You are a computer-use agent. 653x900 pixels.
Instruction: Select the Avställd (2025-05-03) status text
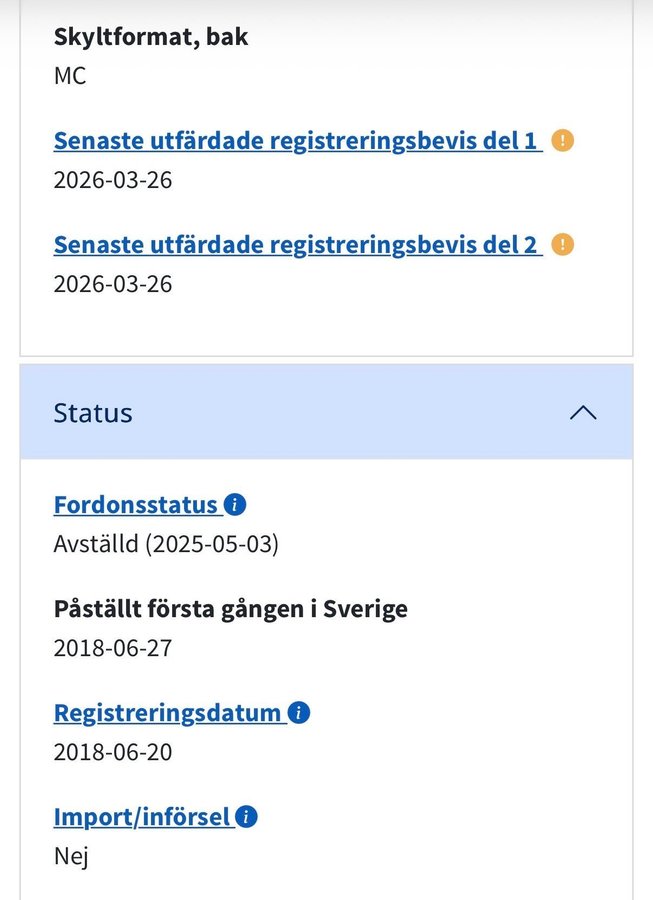point(166,545)
